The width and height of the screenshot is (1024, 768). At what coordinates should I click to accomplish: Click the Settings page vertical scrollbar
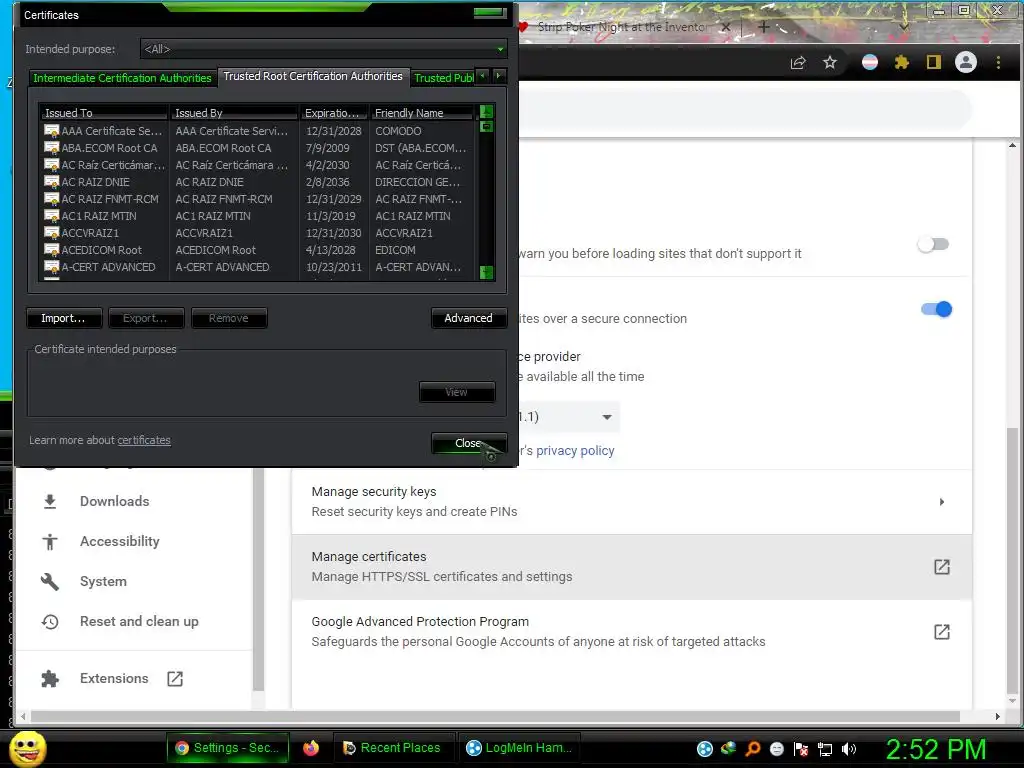click(x=1012, y=562)
